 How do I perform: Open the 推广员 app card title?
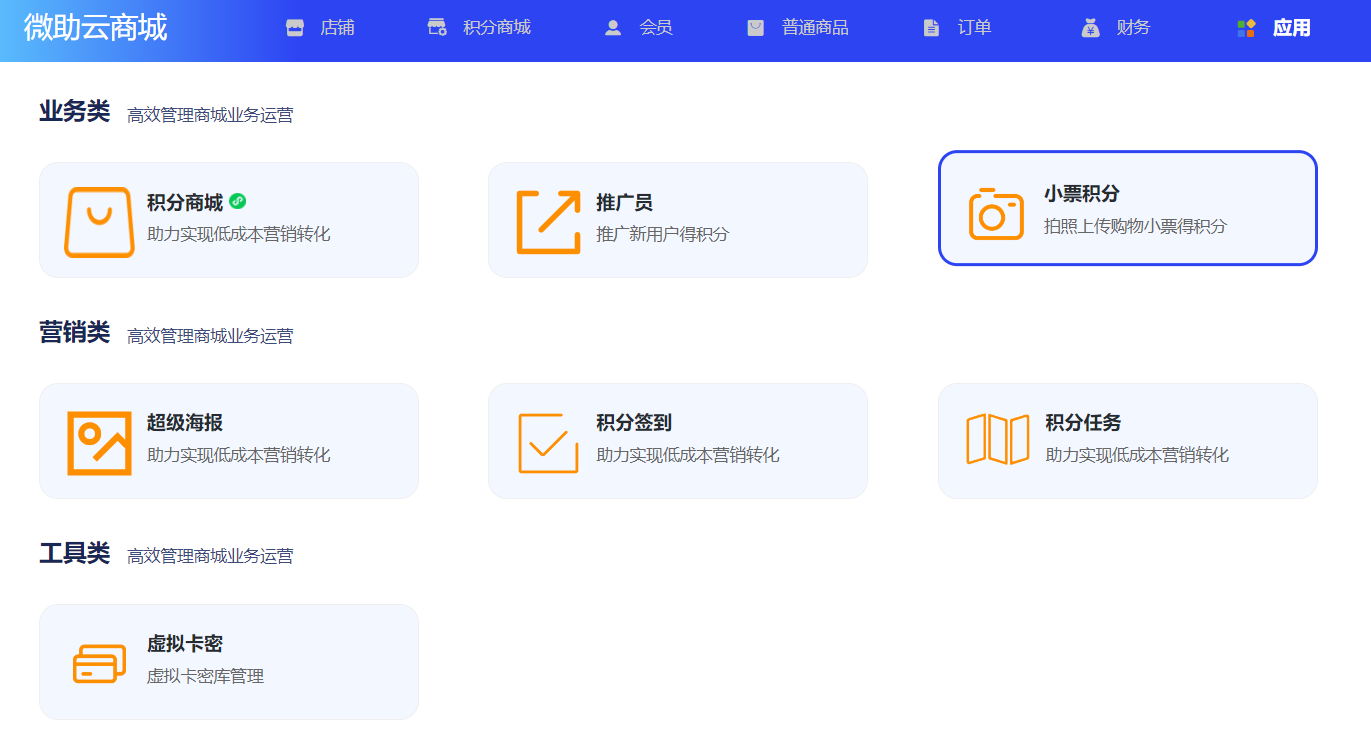pyautogui.click(x=624, y=202)
